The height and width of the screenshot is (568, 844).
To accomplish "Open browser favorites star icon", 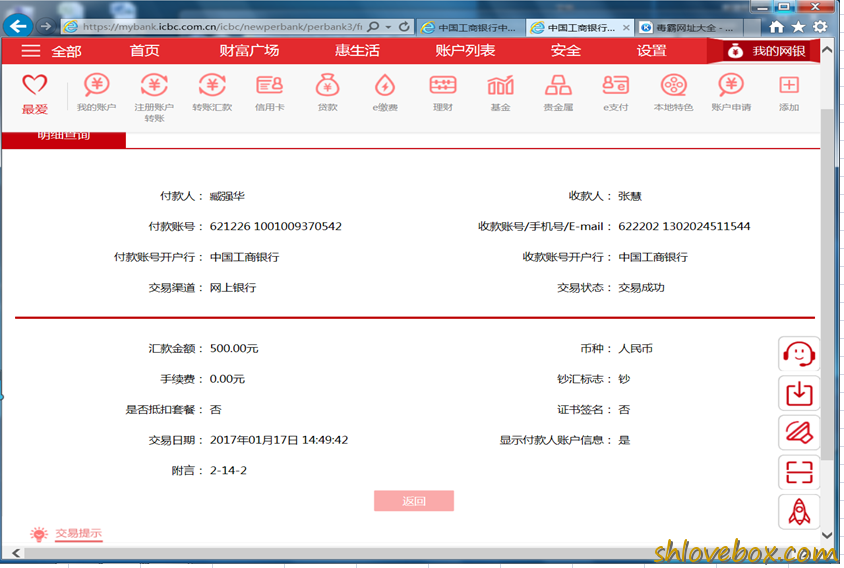I will pos(798,26).
